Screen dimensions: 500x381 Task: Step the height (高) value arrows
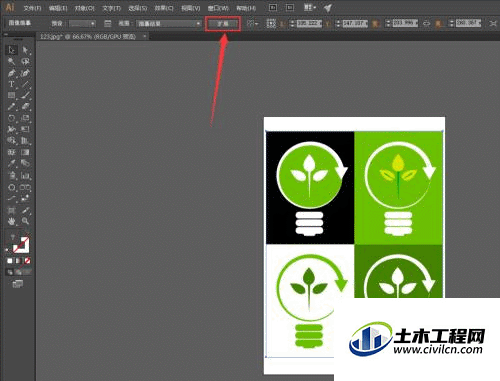[451, 24]
